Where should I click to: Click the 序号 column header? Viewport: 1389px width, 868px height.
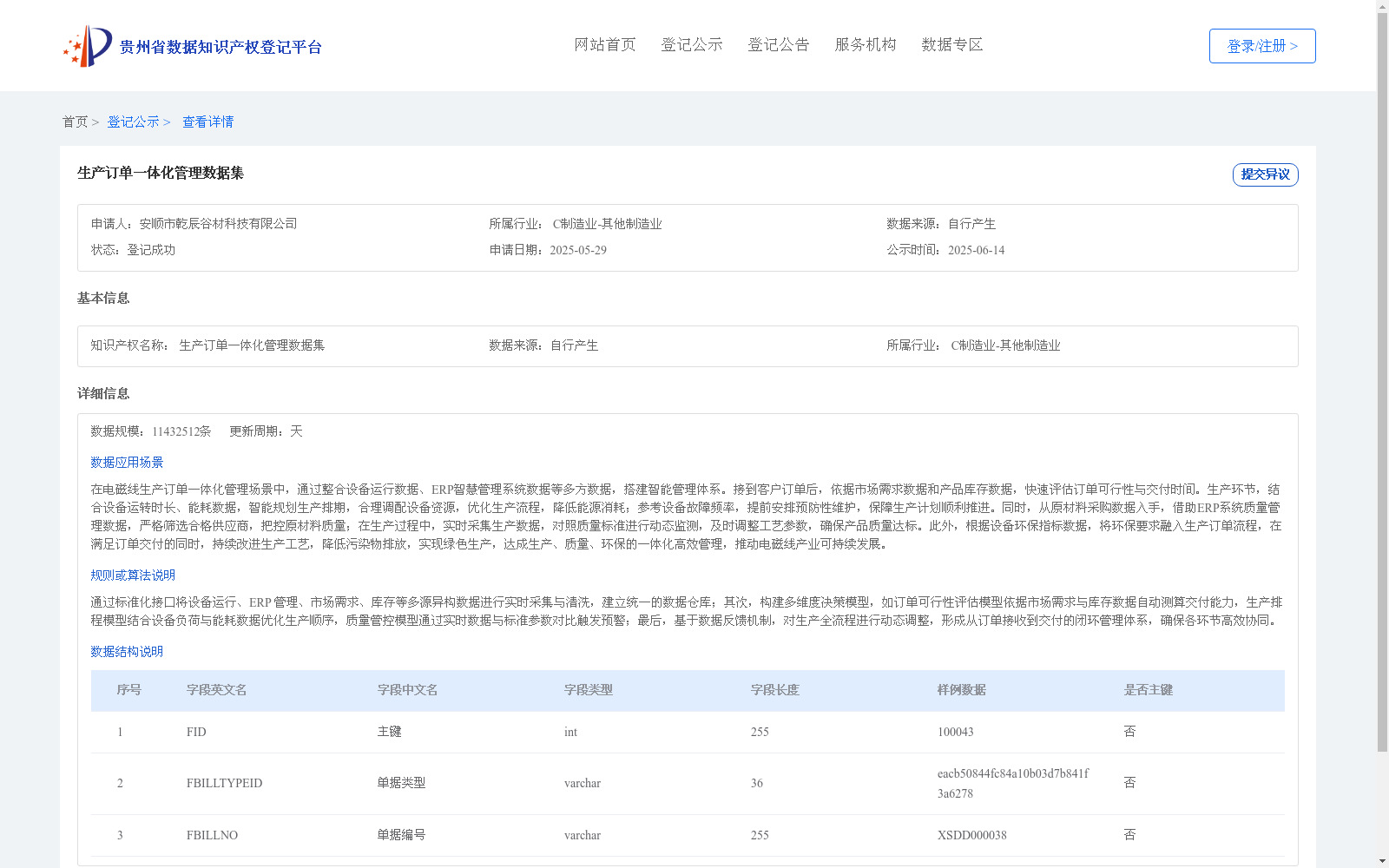129,690
